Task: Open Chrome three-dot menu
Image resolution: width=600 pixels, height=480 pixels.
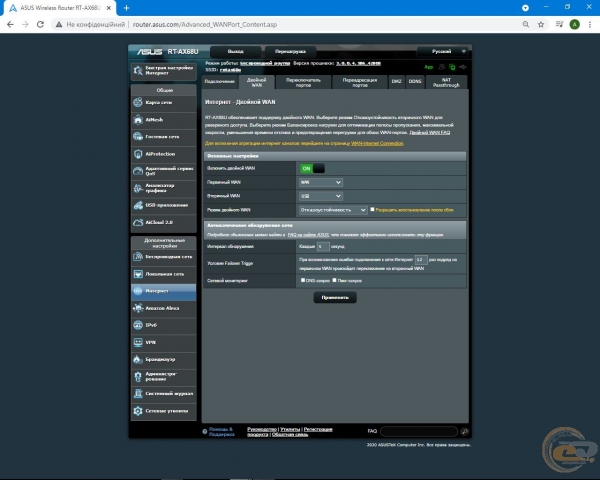Action: (x=590, y=24)
